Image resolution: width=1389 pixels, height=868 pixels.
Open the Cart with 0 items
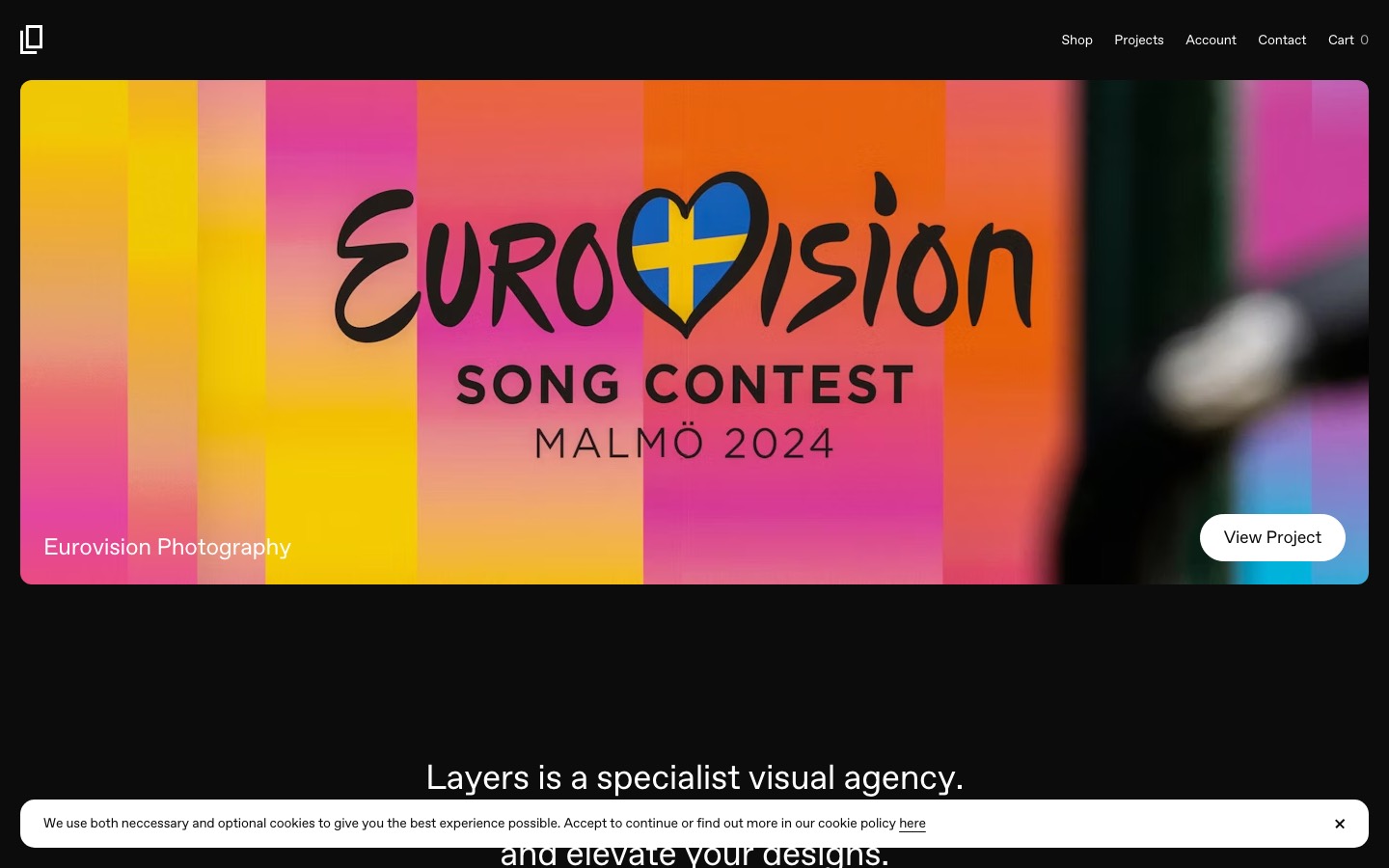click(x=1348, y=40)
